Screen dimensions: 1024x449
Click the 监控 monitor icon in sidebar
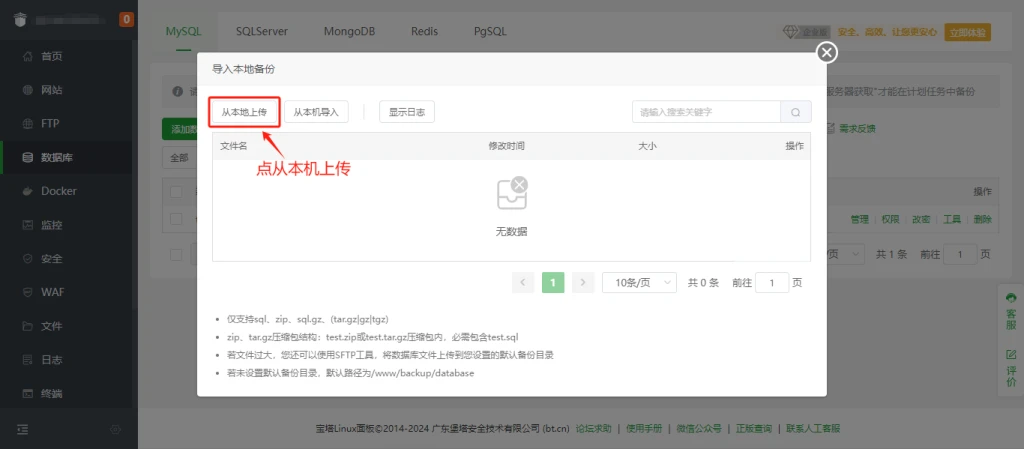coord(27,225)
